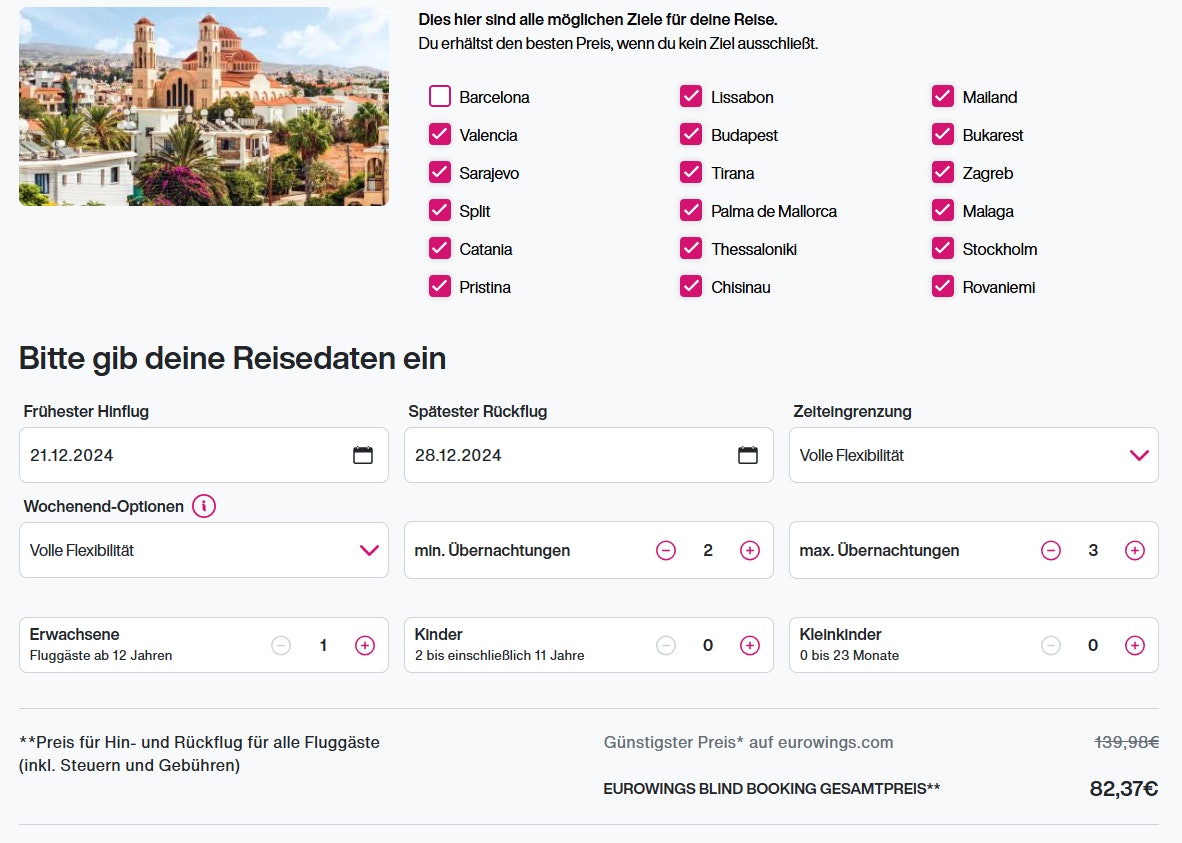Open the Spätester Rückflug calendar icon
The height and width of the screenshot is (843, 1182).
[749, 454]
